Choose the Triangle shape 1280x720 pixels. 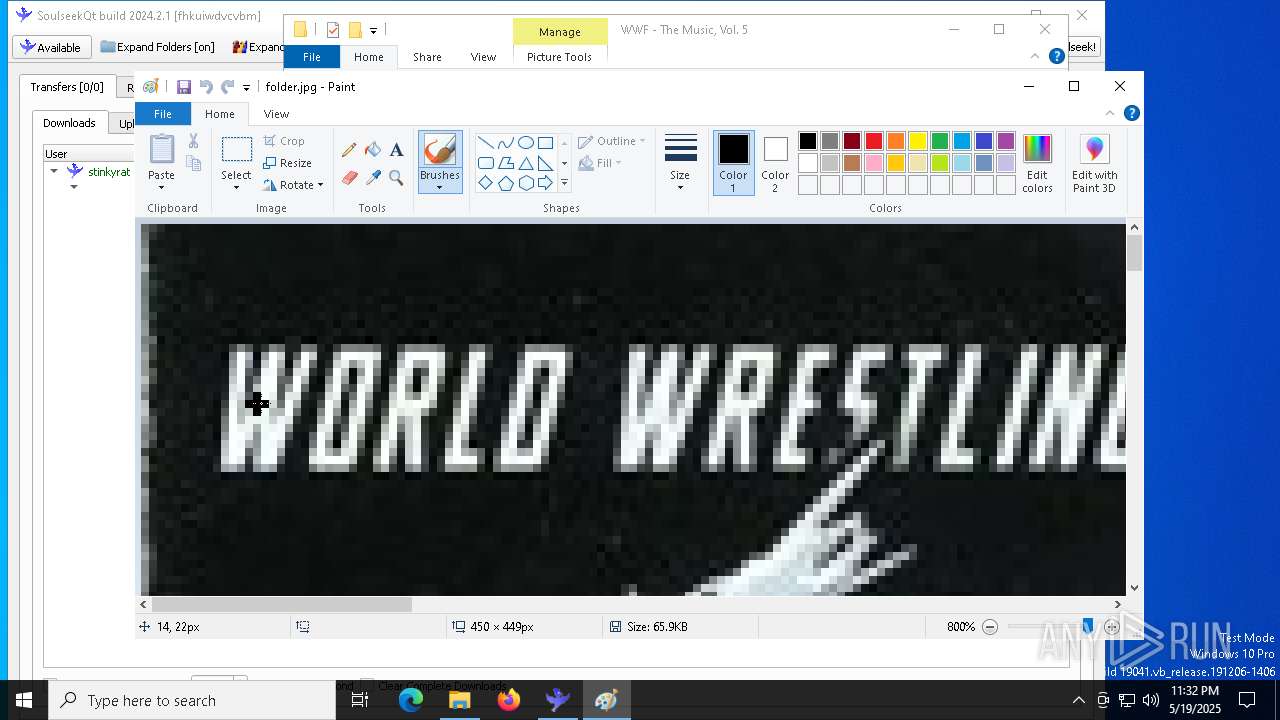click(525, 163)
